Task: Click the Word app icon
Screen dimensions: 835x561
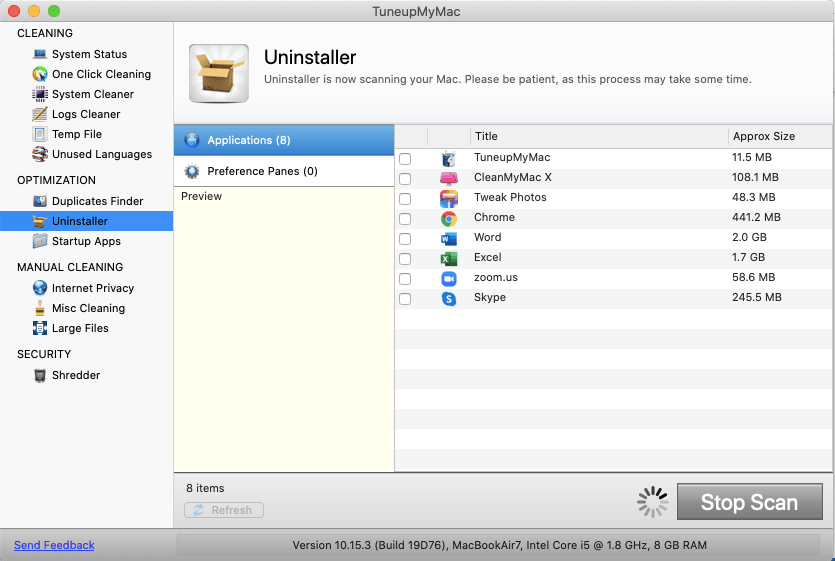Action: (449, 239)
